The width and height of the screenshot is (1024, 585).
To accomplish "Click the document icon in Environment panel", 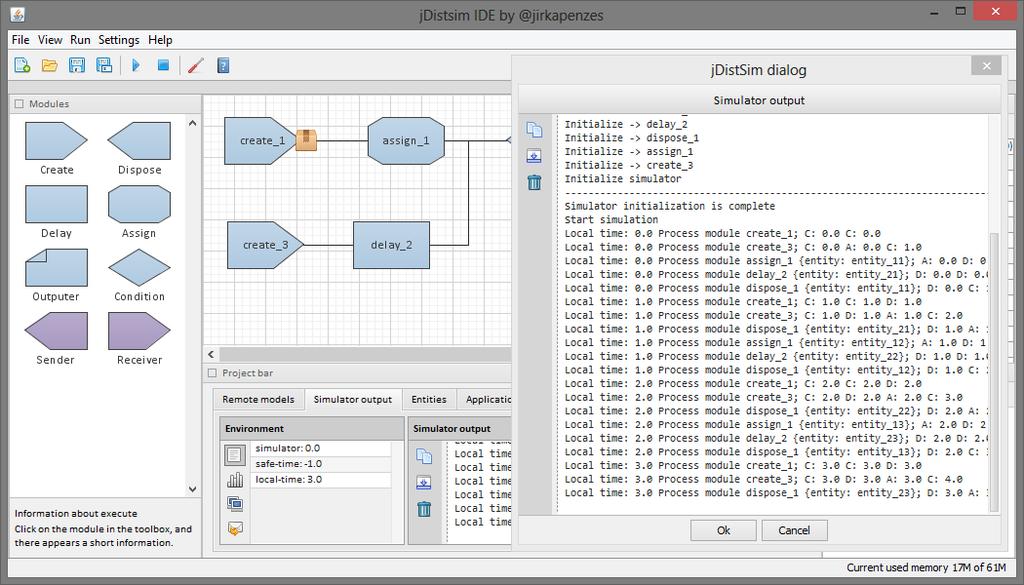I will tap(235, 454).
